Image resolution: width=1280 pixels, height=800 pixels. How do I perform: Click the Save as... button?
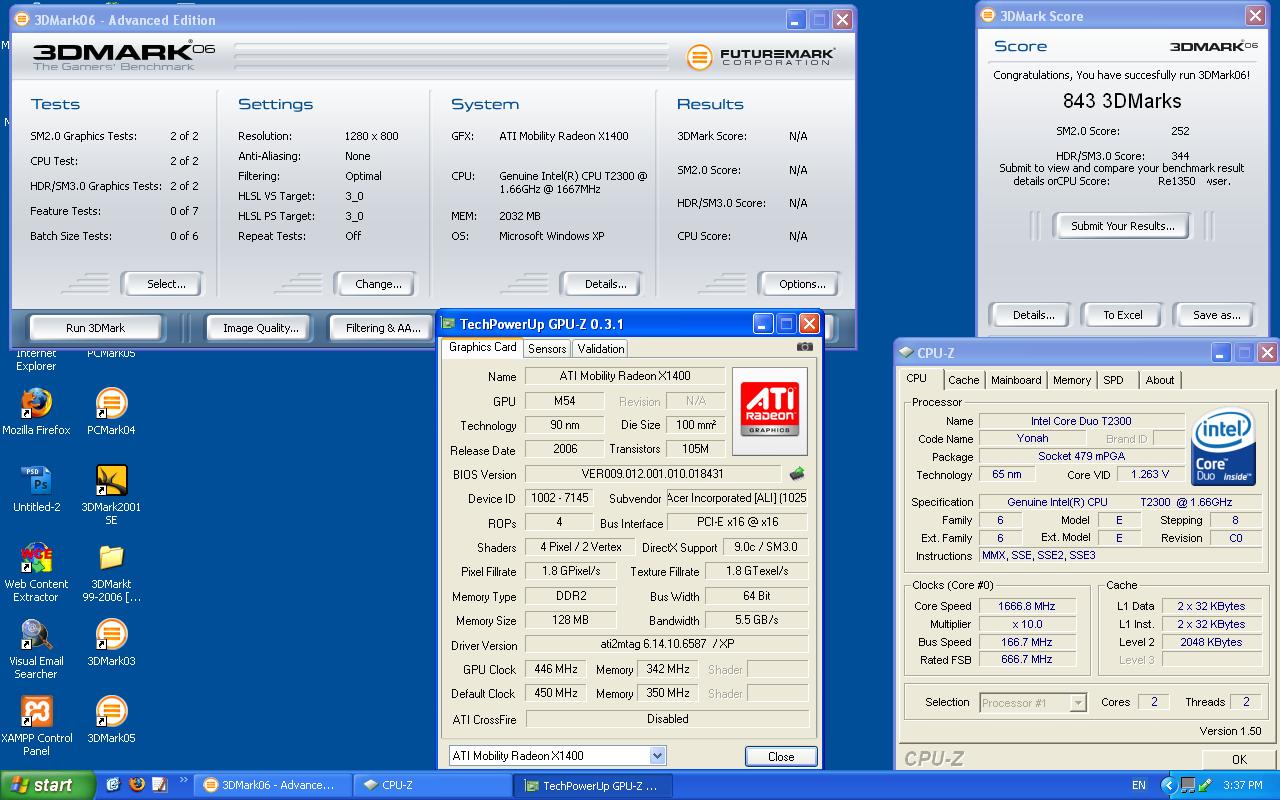coord(1216,315)
